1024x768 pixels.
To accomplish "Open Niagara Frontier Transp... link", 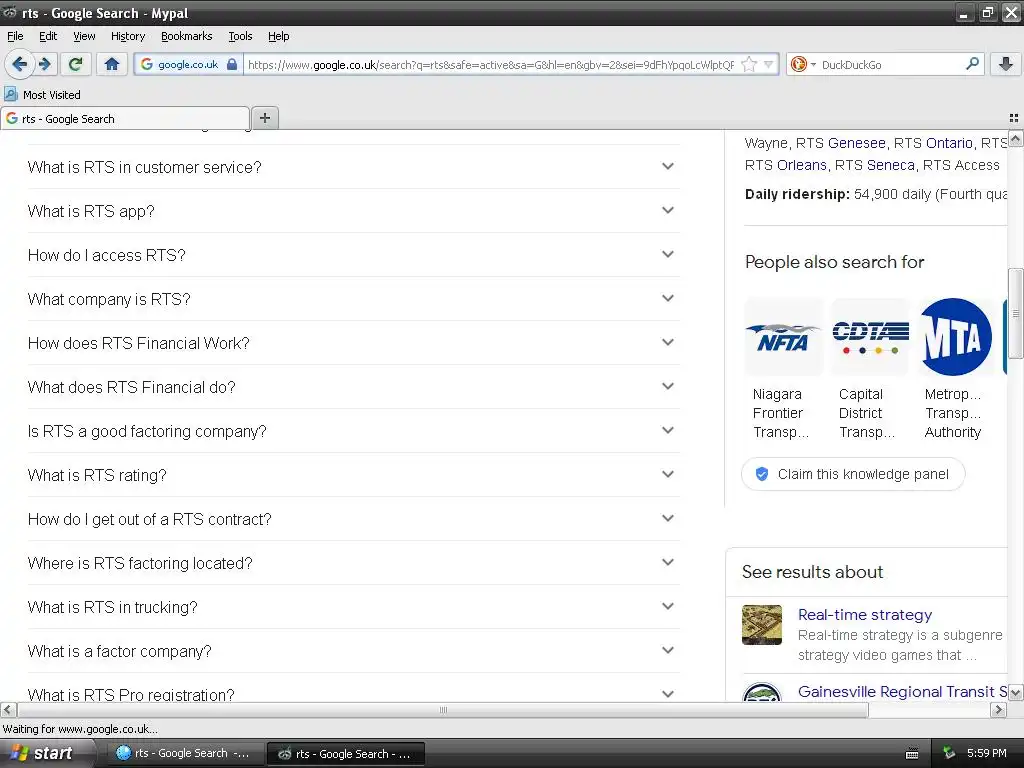I will 780,413.
